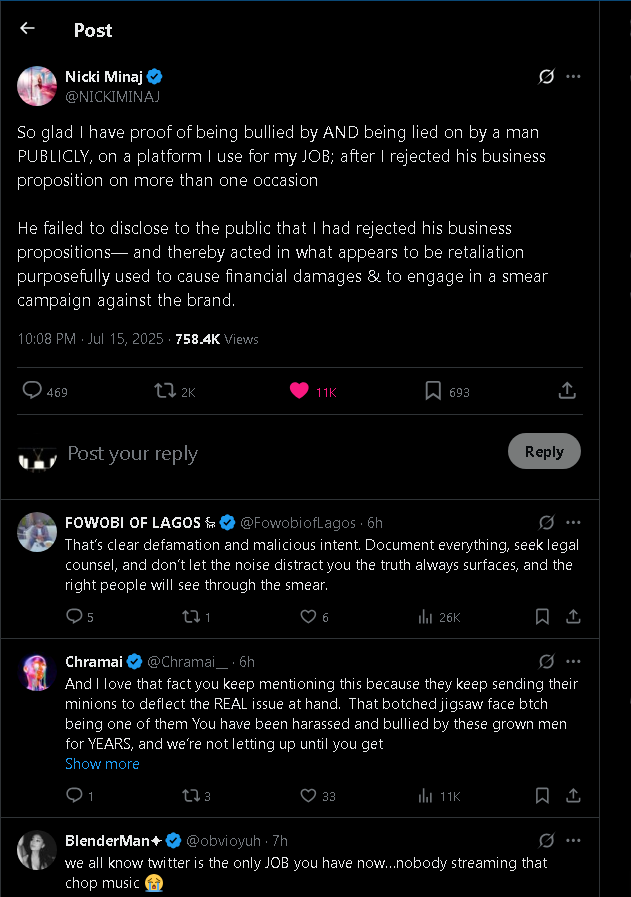631x897 pixels.
Task: Repost the main post with 2K reposts
Action: [165, 391]
